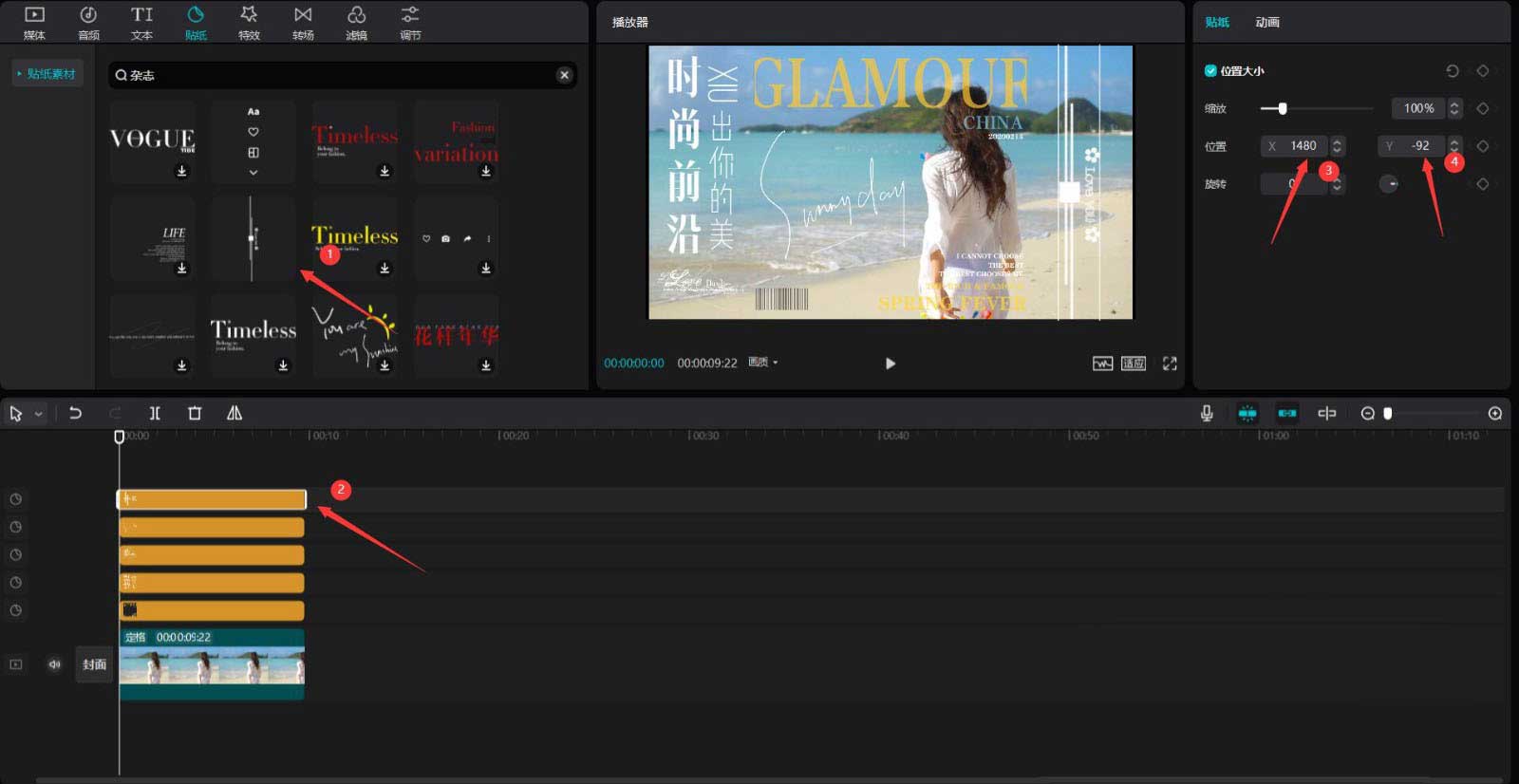Download the VOGUE sticker
The image size is (1519, 784).
pos(181,171)
